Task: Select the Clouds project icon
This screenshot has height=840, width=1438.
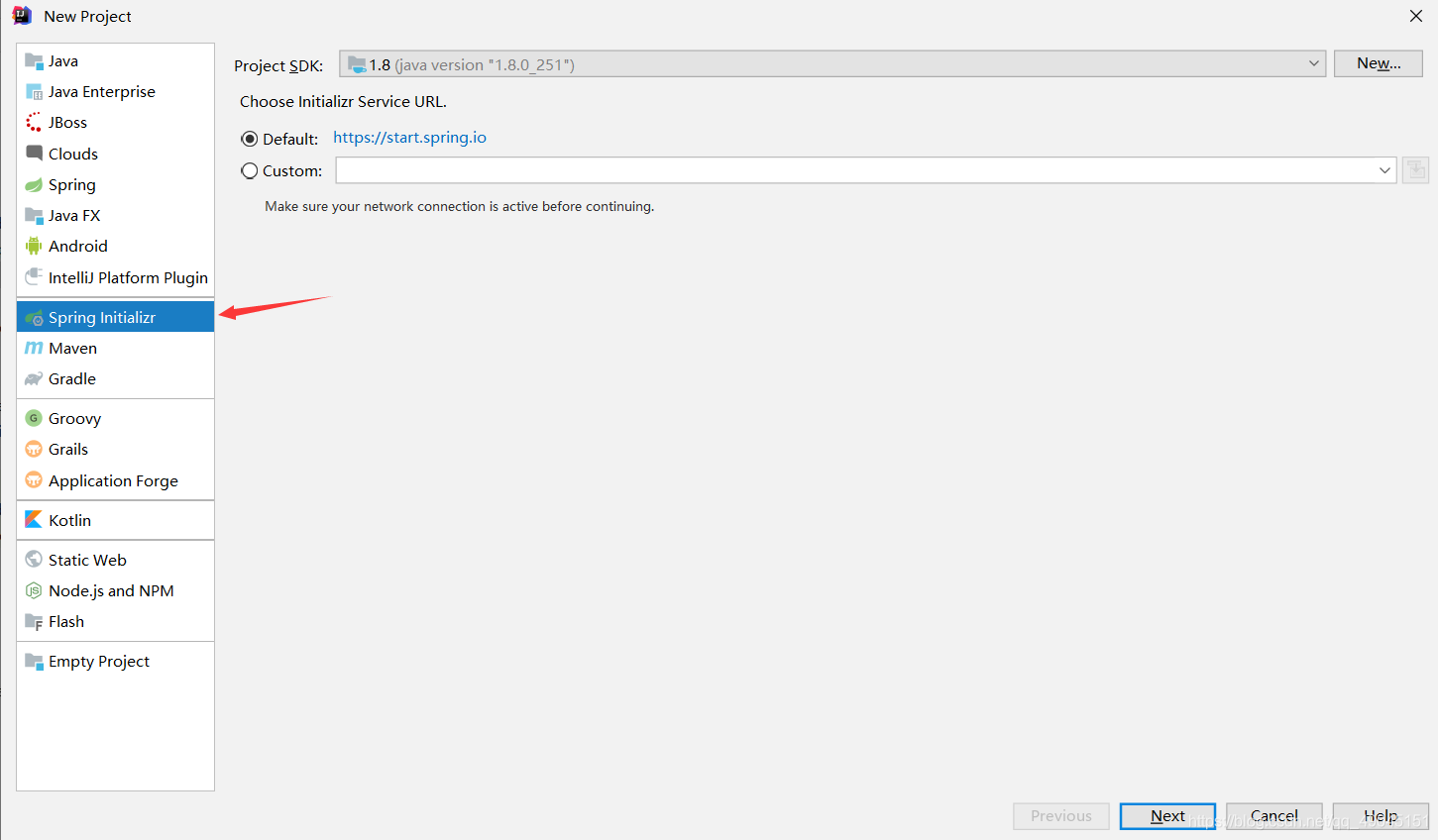Action: (34, 154)
